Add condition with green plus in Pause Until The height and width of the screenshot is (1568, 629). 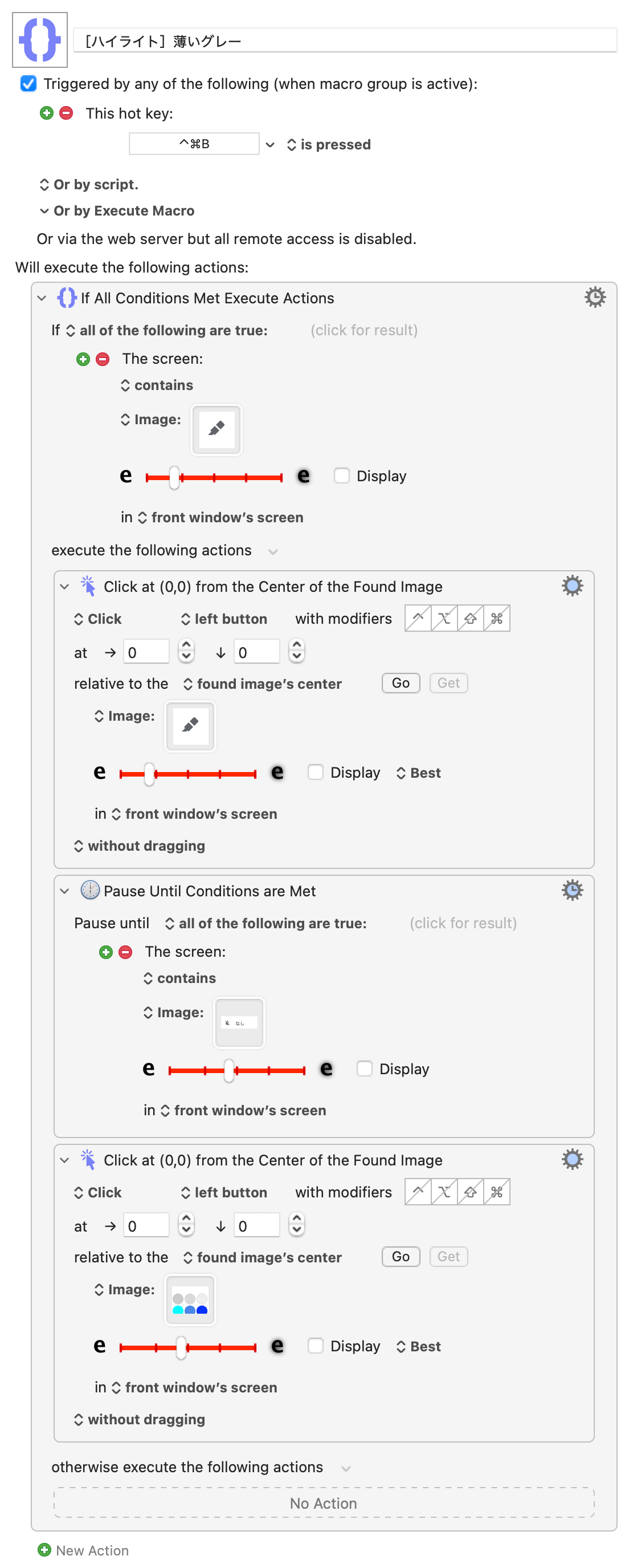106,952
